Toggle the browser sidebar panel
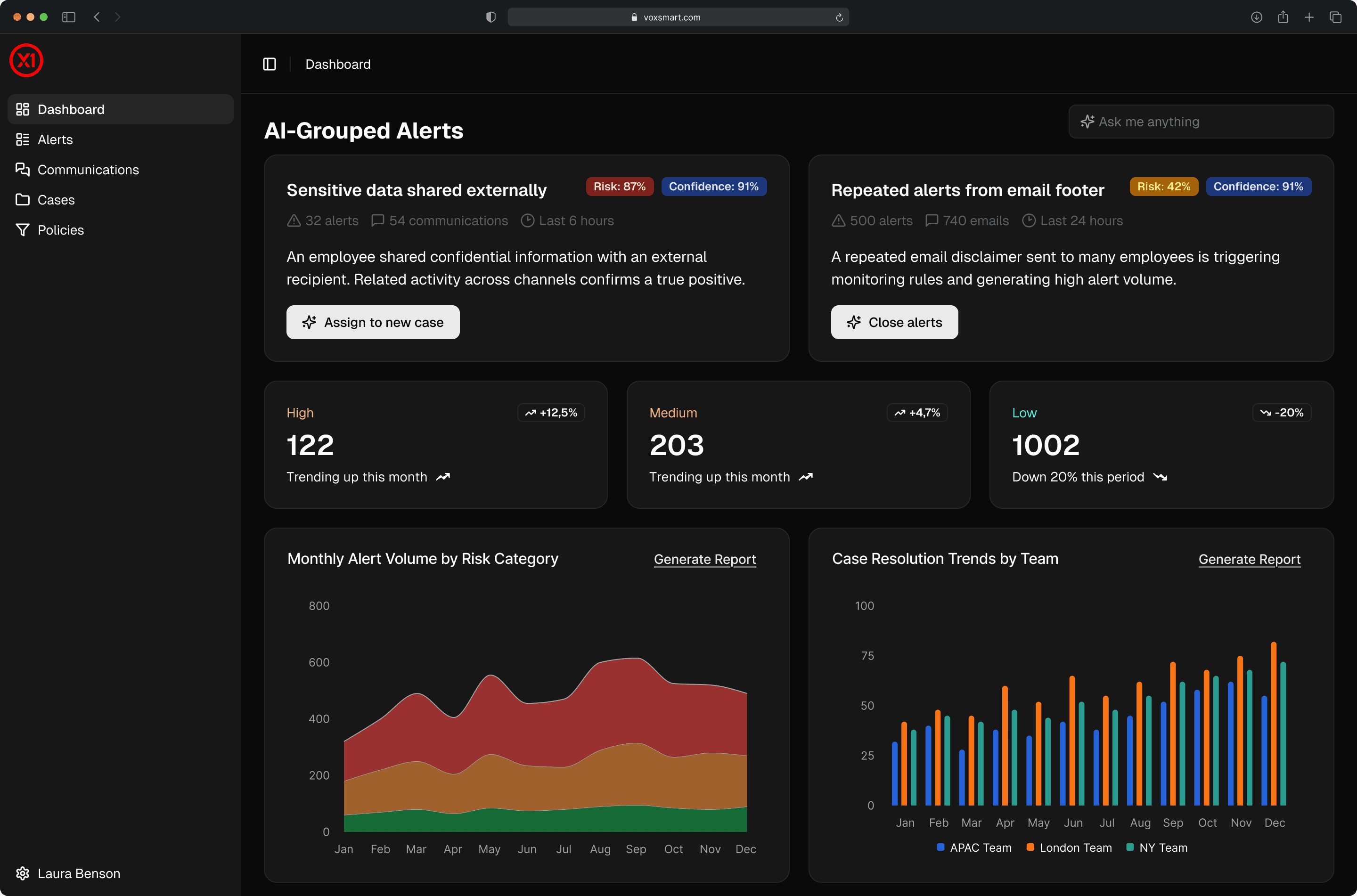This screenshot has width=1357, height=896. [x=68, y=17]
